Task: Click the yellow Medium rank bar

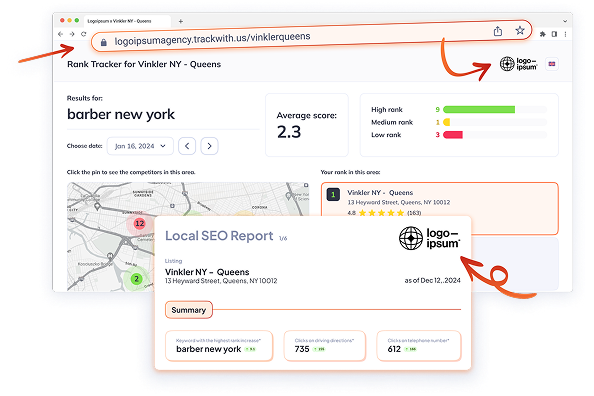Action: coord(447,122)
